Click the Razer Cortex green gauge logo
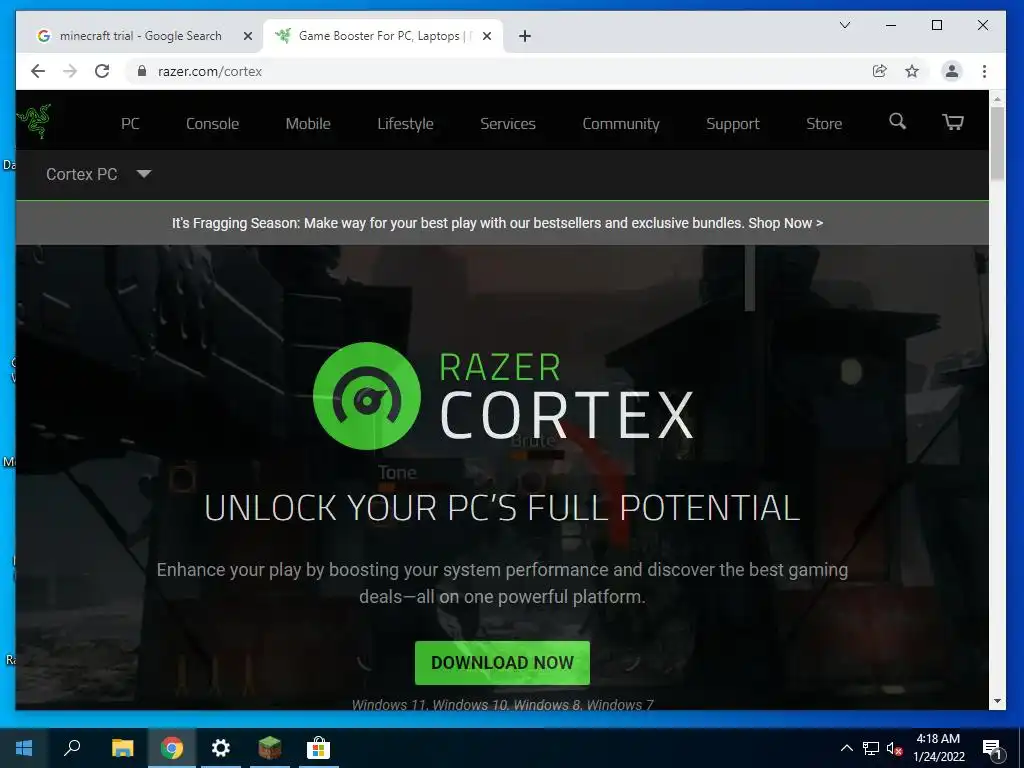Image resolution: width=1024 pixels, height=768 pixels. pos(366,396)
